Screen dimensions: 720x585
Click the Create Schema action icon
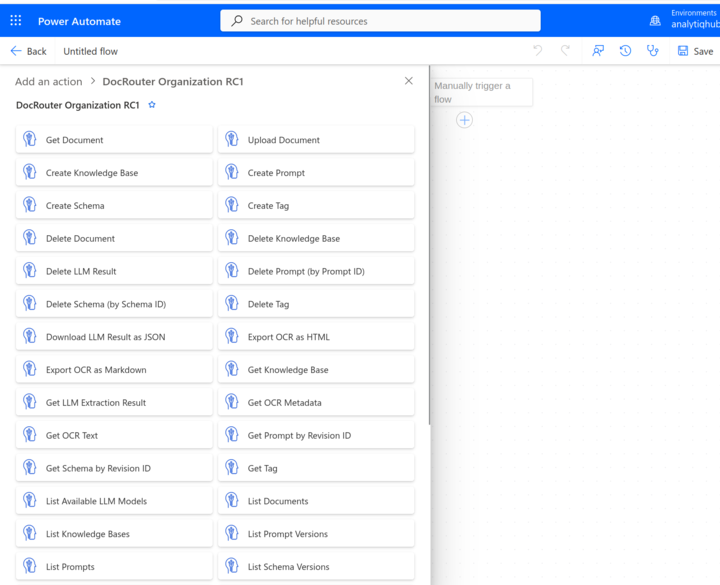tap(30, 205)
